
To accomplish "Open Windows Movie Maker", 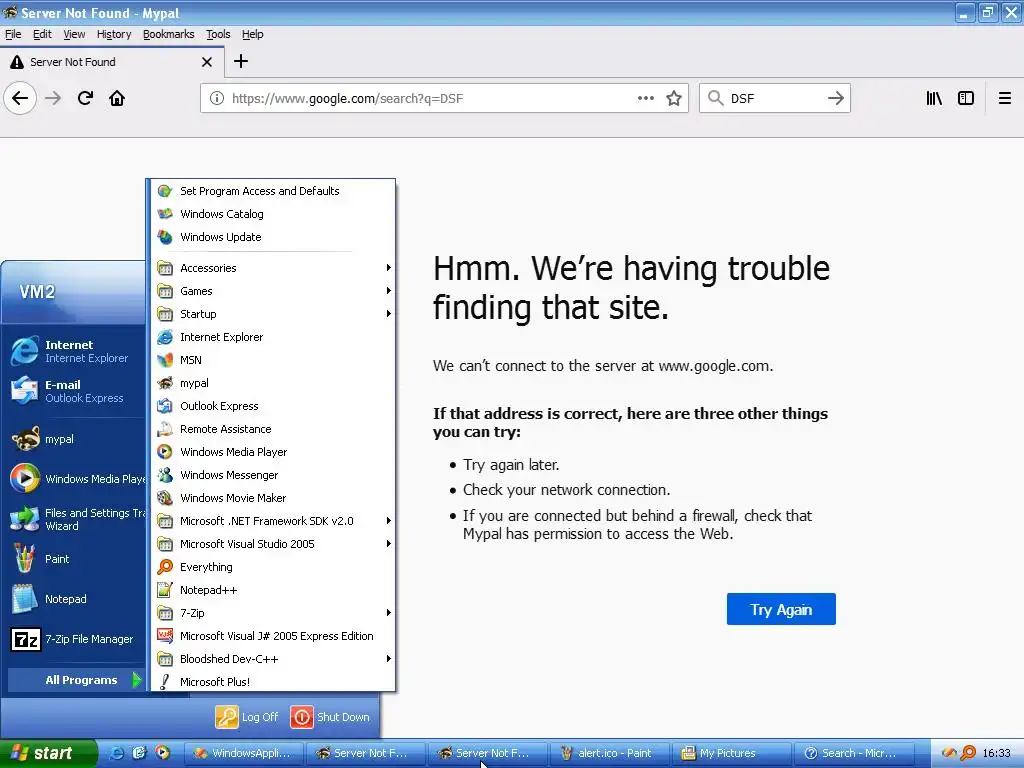I will pos(273,498).
